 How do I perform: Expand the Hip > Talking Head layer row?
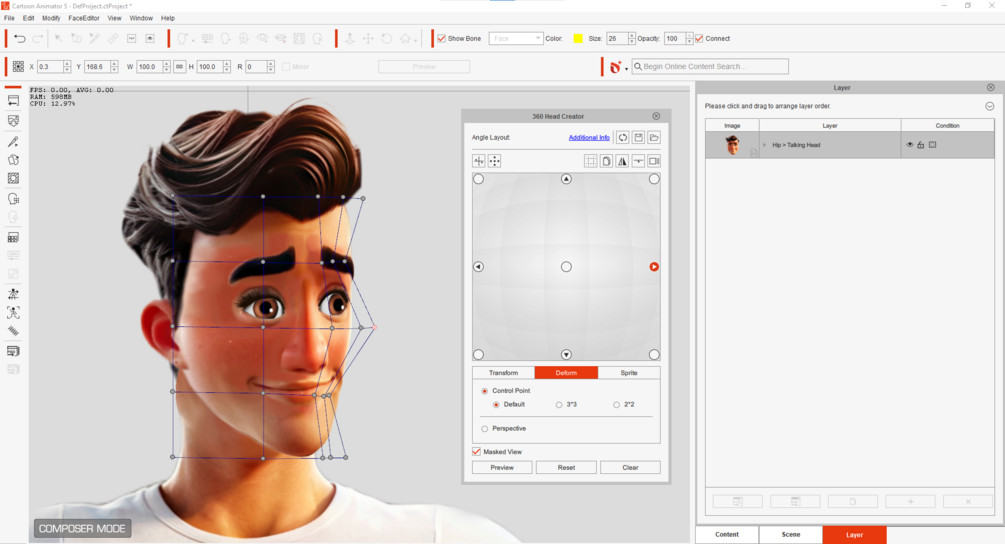[x=764, y=145]
